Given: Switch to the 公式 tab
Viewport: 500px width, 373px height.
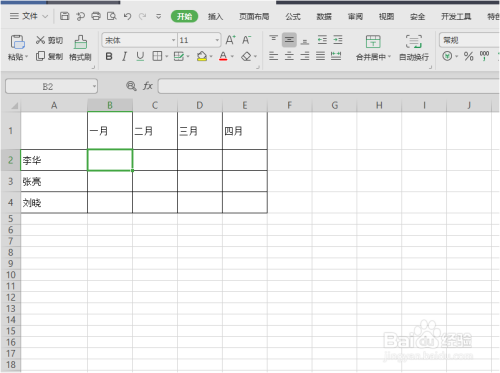Looking at the screenshot, I should [x=293, y=16].
